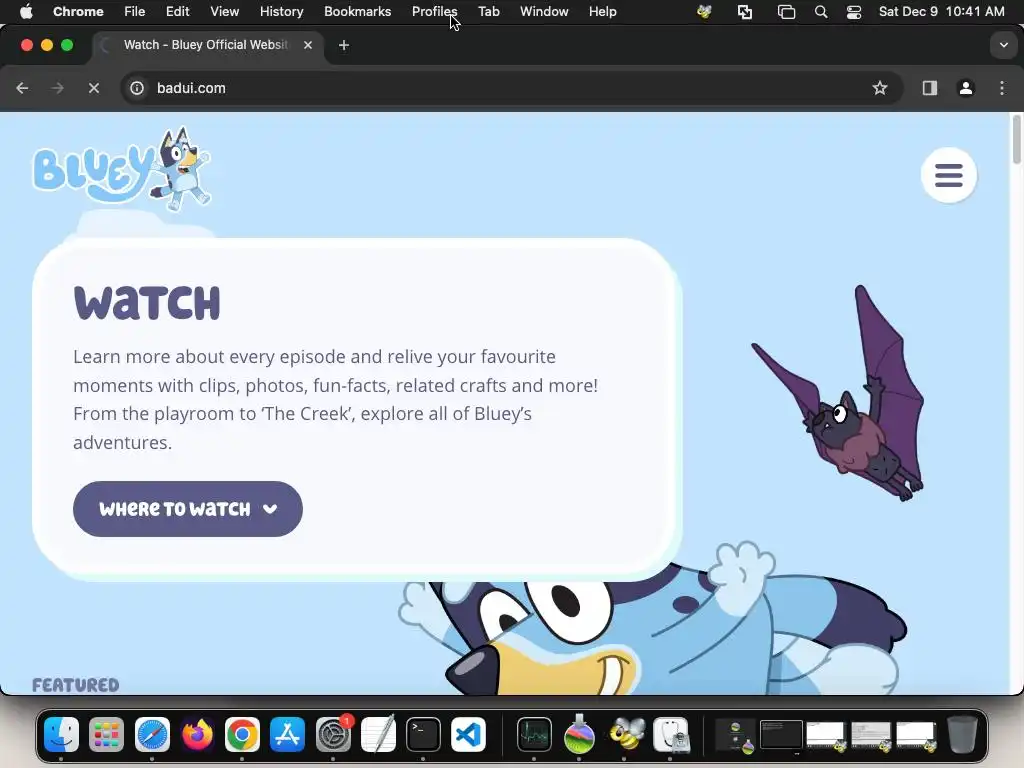Click the badui.com address bar
This screenshot has height=768, width=1024.
[x=512, y=88]
